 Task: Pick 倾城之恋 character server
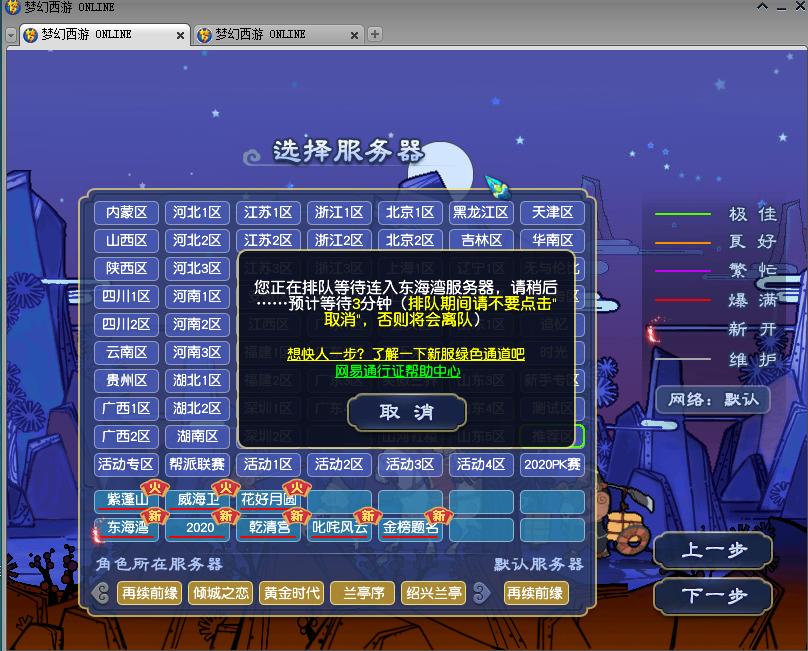pyautogui.click(x=221, y=593)
